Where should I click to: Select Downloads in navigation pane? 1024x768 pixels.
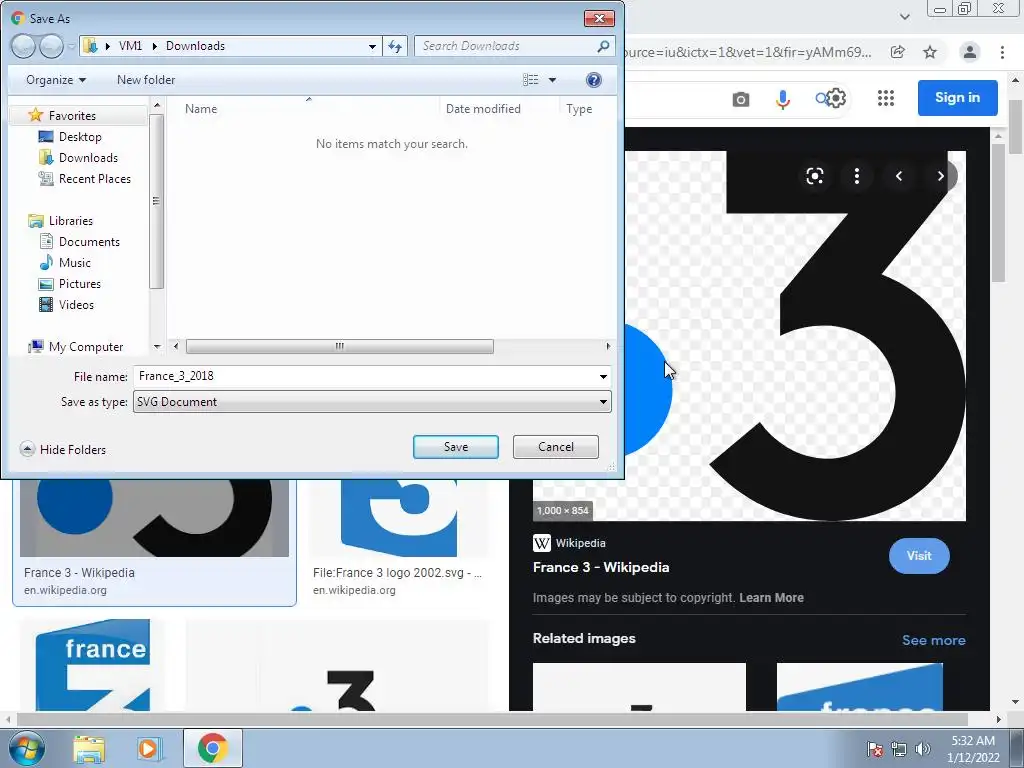[x=88, y=157]
